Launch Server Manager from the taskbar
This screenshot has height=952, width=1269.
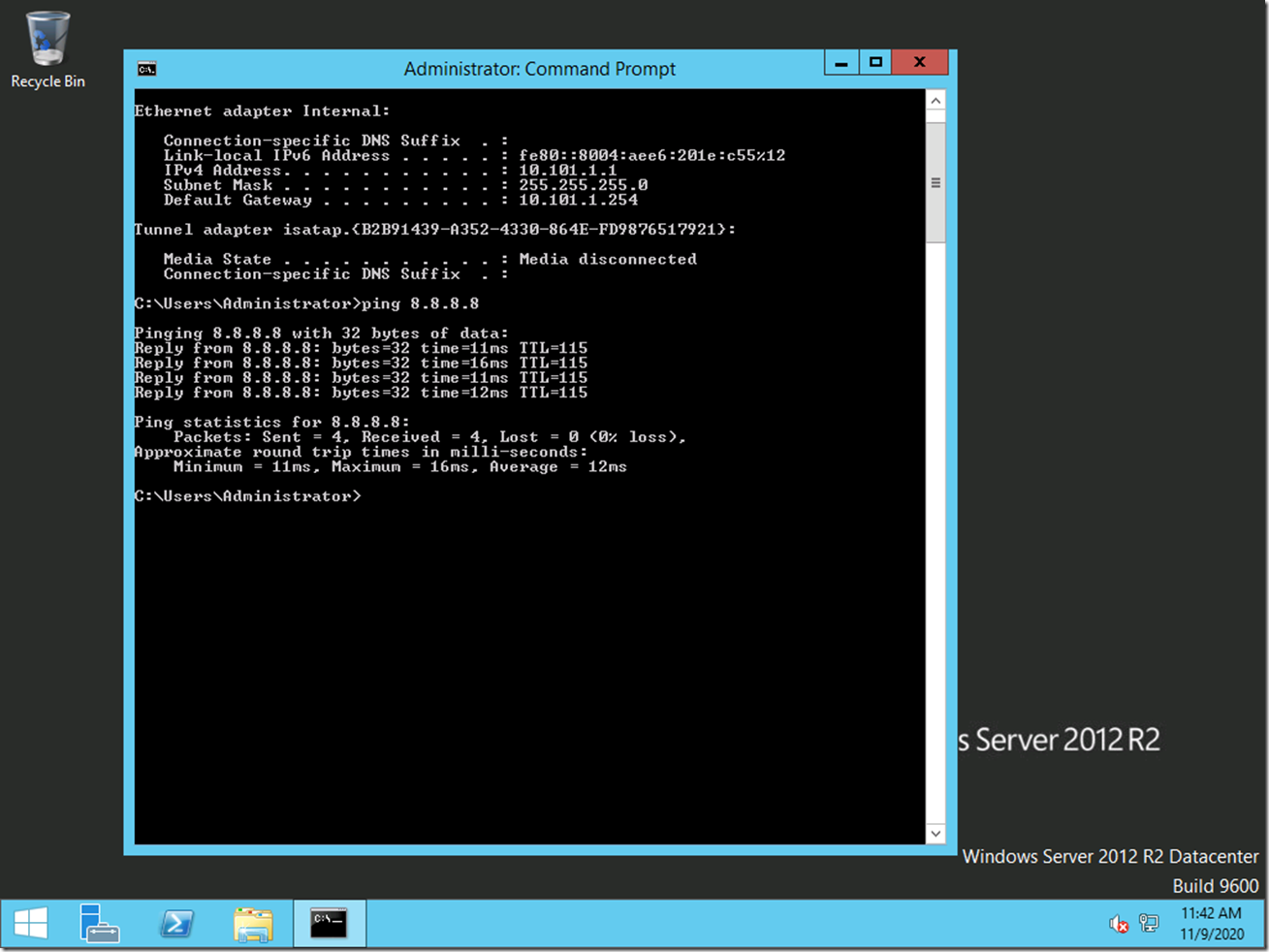point(99,923)
